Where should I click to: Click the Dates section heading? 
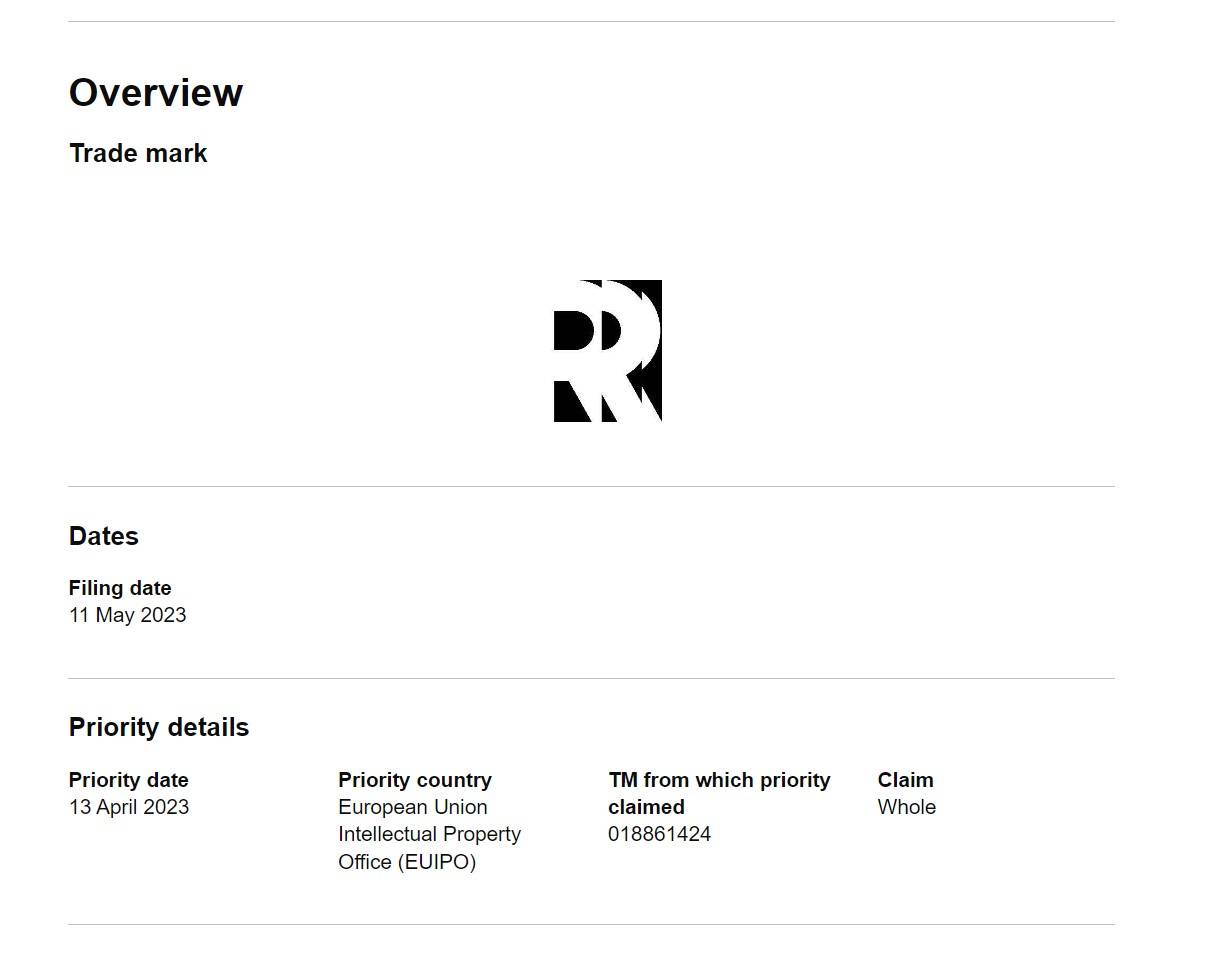tap(104, 536)
